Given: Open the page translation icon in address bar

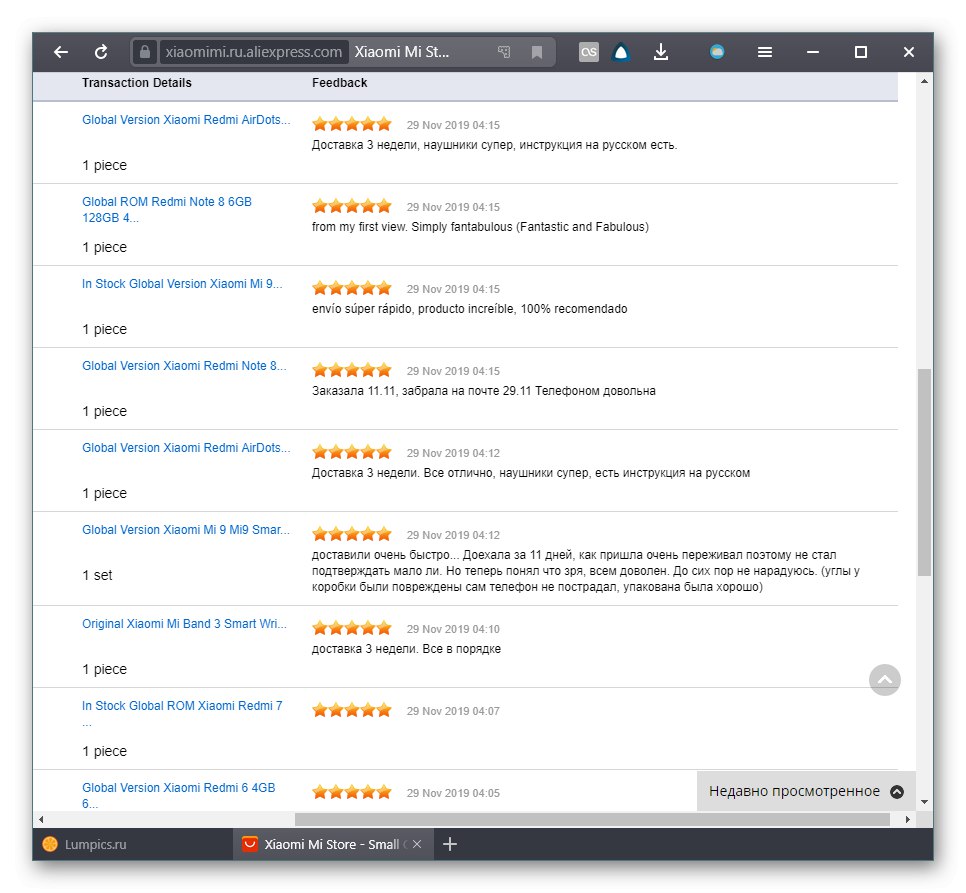Looking at the screenshot, I should click(x=504, y=52).
